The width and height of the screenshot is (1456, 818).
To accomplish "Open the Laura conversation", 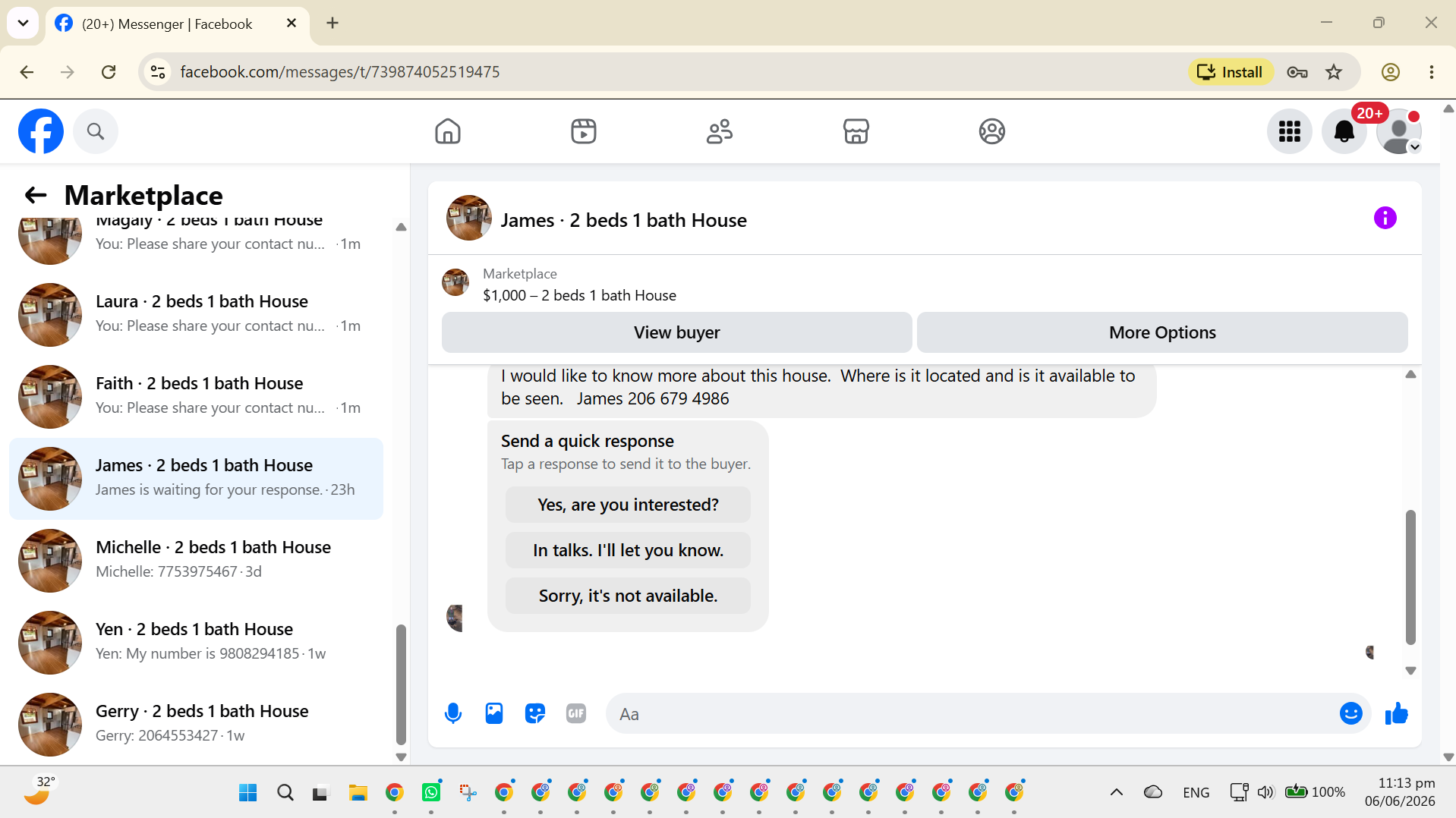I will pyautogui.click(x=196, y=315).
